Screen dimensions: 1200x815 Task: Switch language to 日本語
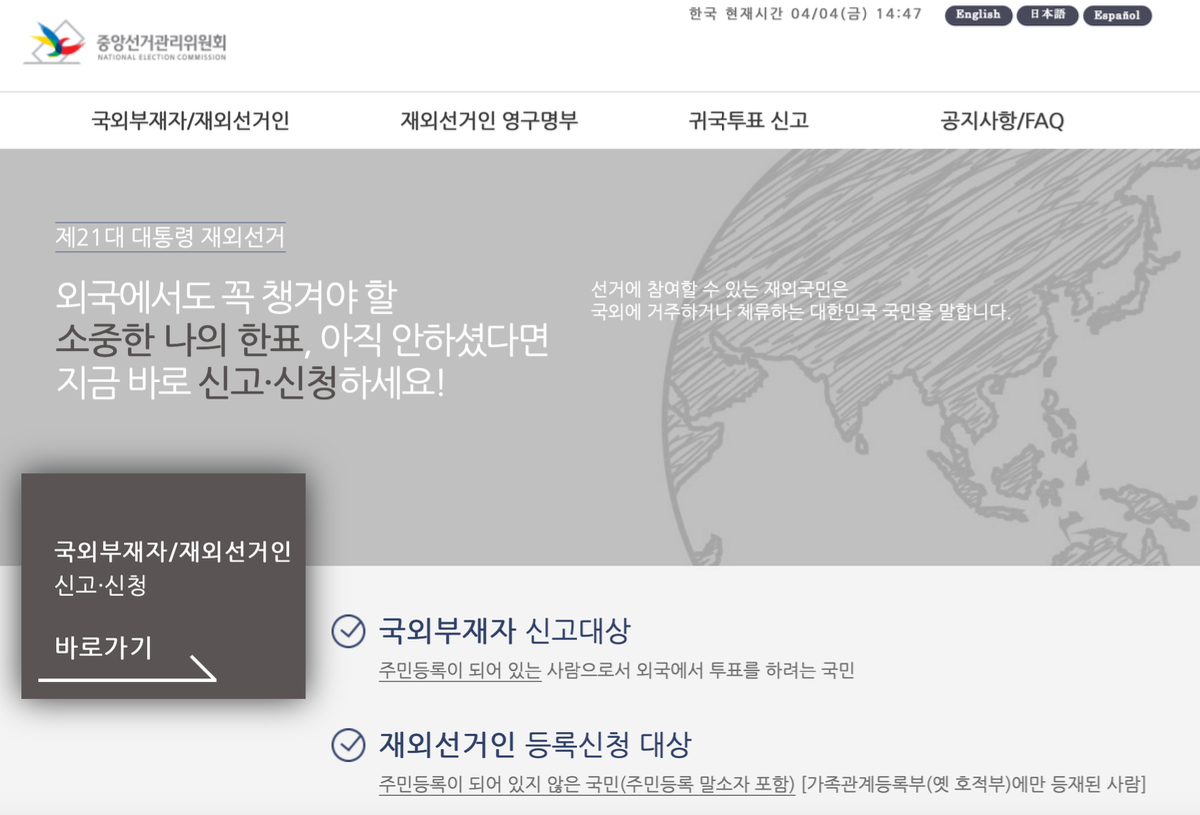(x=1047, y=15)
